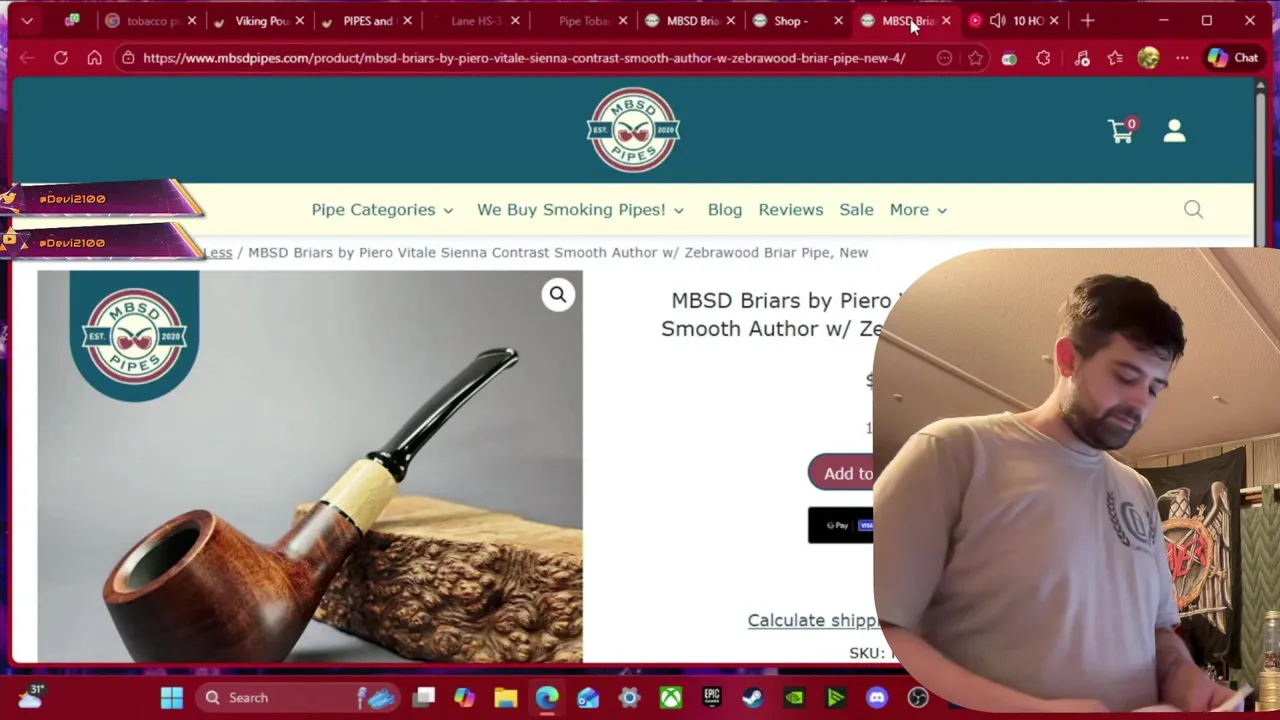Click the website address bar
1280x720 pixels.
[x=524, y=58]
